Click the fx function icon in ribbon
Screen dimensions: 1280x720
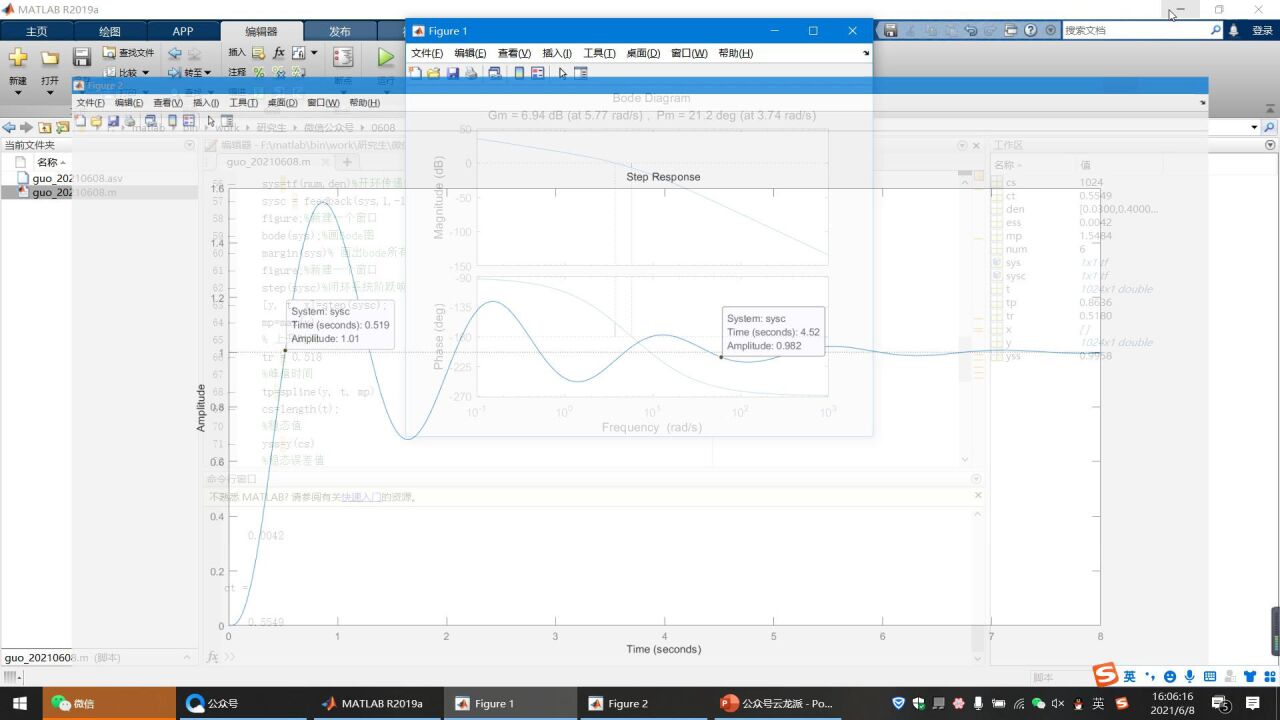[279, 52]
